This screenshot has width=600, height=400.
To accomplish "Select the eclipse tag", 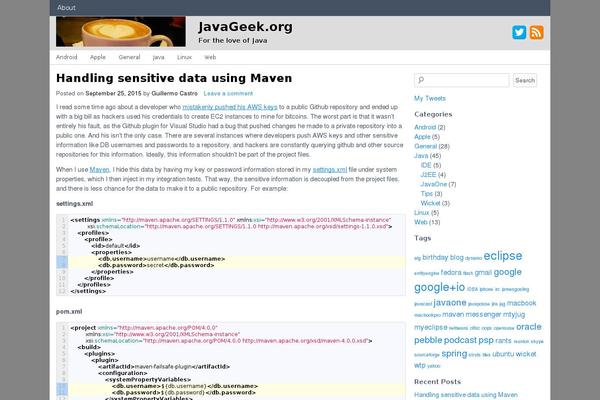I will 502,256.
